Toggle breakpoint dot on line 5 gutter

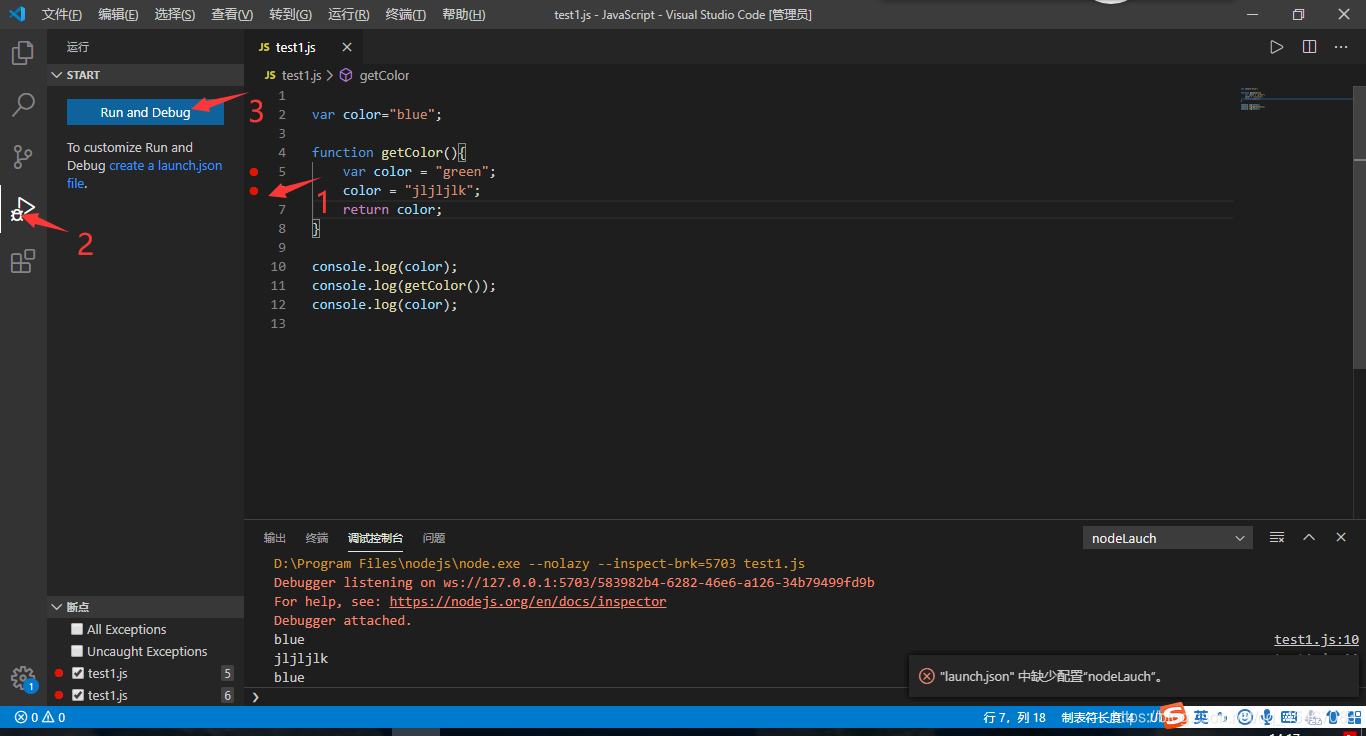pos(254,172)
